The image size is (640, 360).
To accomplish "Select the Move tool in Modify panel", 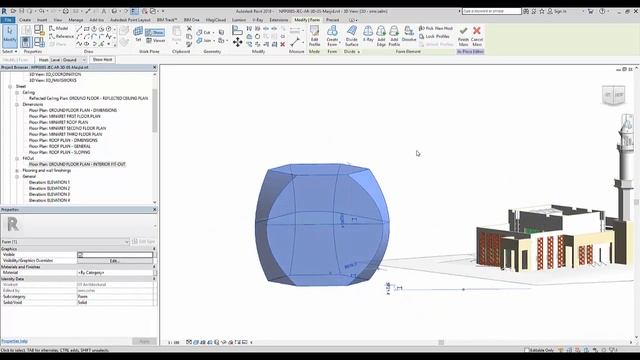I will tap(238, 42).
